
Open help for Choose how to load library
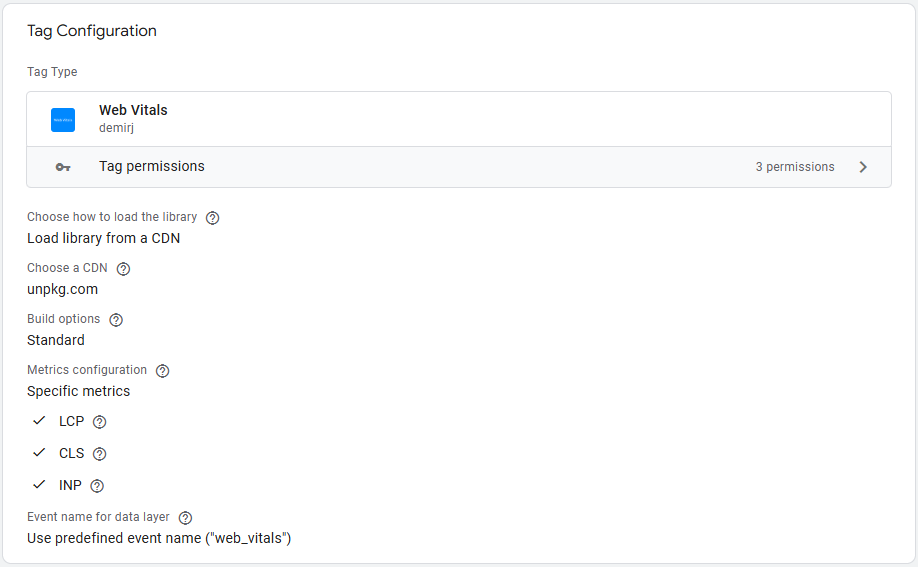pos(212,218)
